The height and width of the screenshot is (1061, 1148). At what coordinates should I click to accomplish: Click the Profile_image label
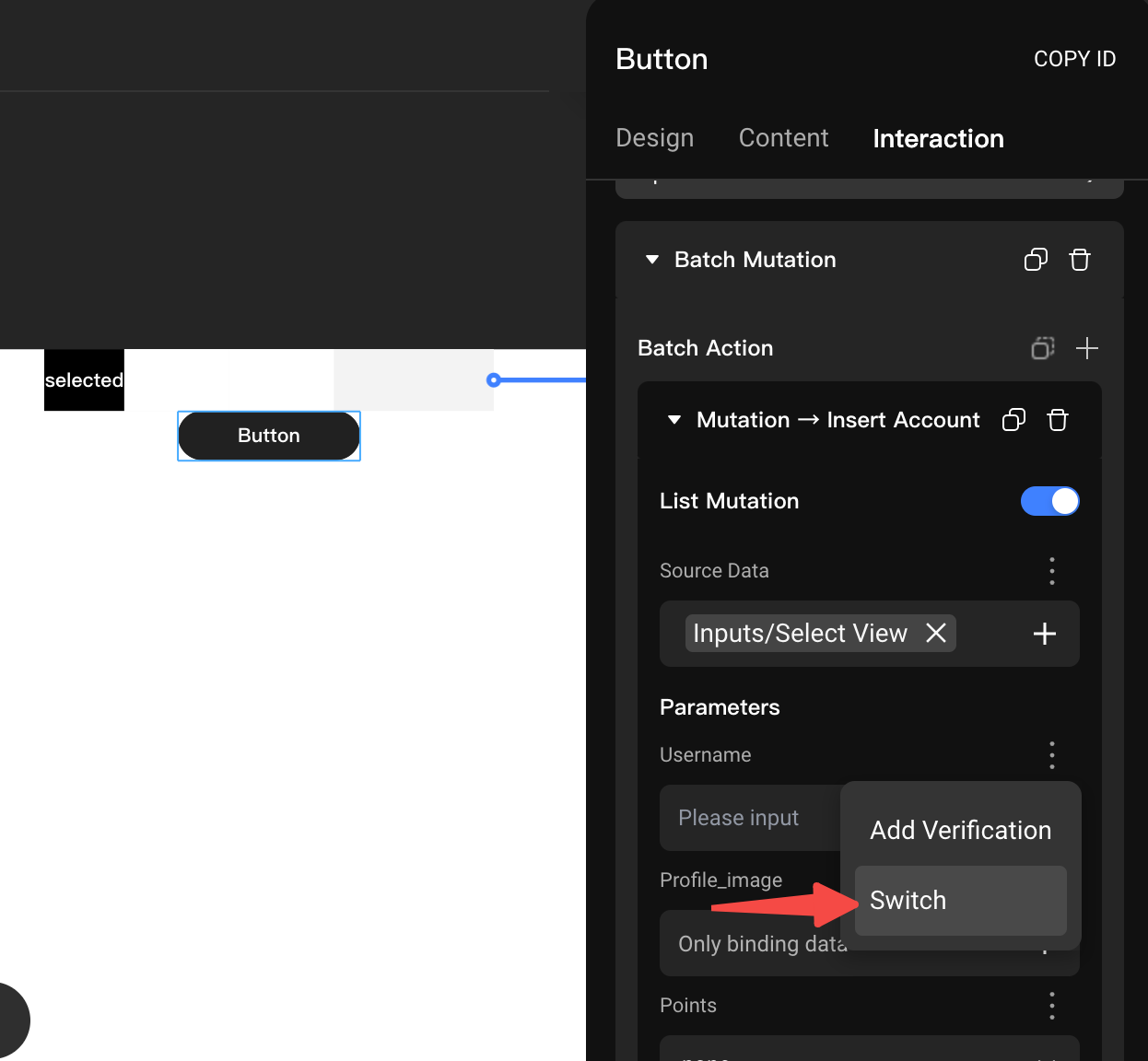(720, 880)
